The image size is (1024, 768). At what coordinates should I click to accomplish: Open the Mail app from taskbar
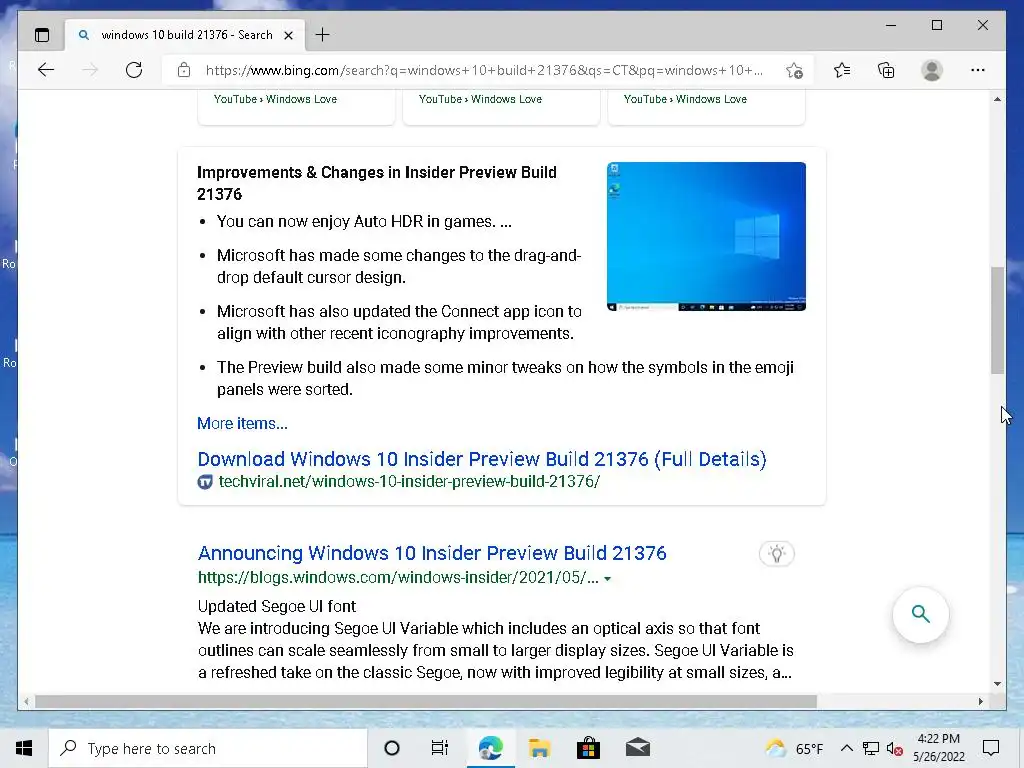(638, 748)
